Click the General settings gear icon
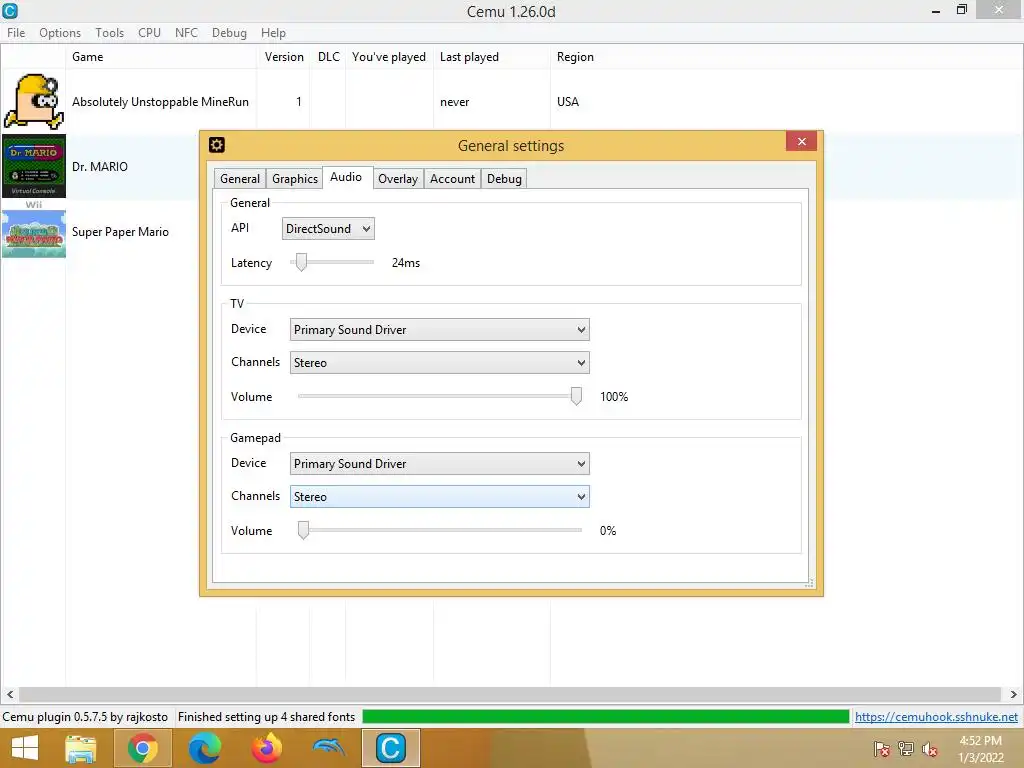The height and width of the screenshot is (768, 1024). pyautogui.click(x=217, y=145)
